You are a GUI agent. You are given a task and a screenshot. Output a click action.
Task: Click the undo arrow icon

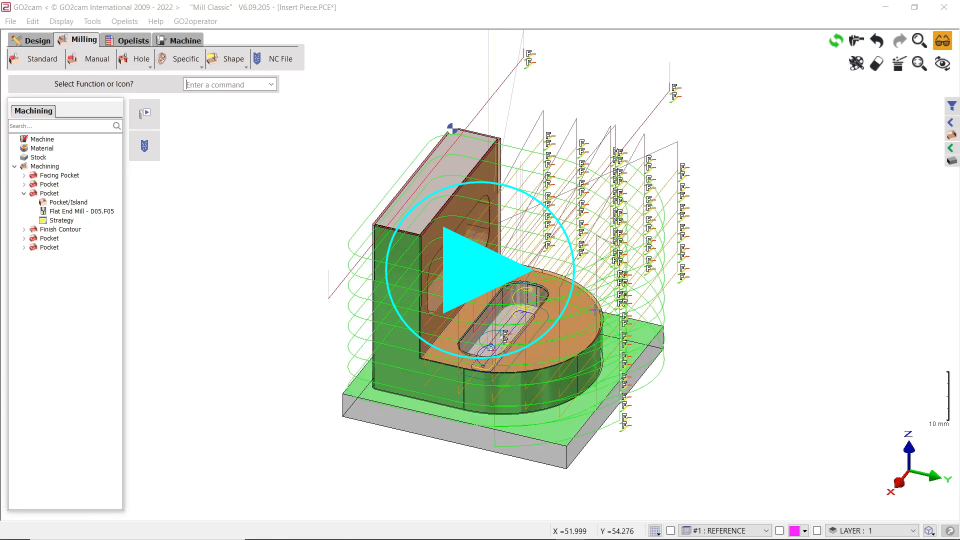coord(877,41)
